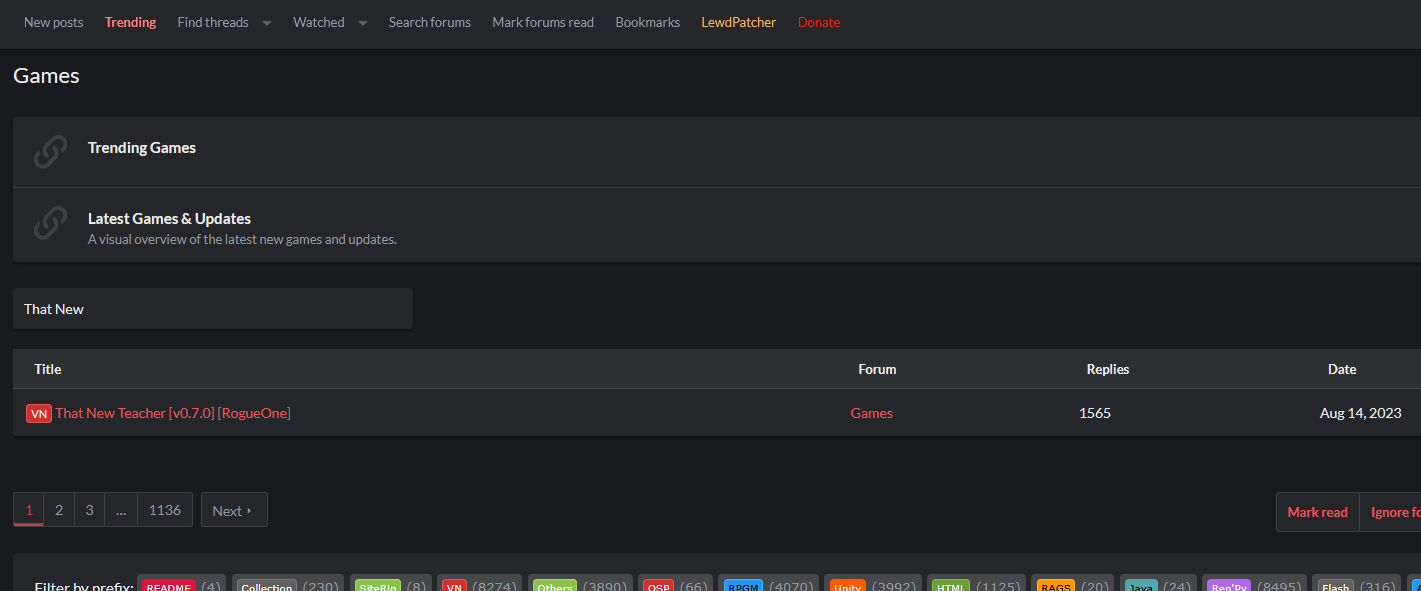Viewport: 1421px width, 591px height.
Task: Click the Date column header
Action: pyautogui.click(x=1342, y=369)
